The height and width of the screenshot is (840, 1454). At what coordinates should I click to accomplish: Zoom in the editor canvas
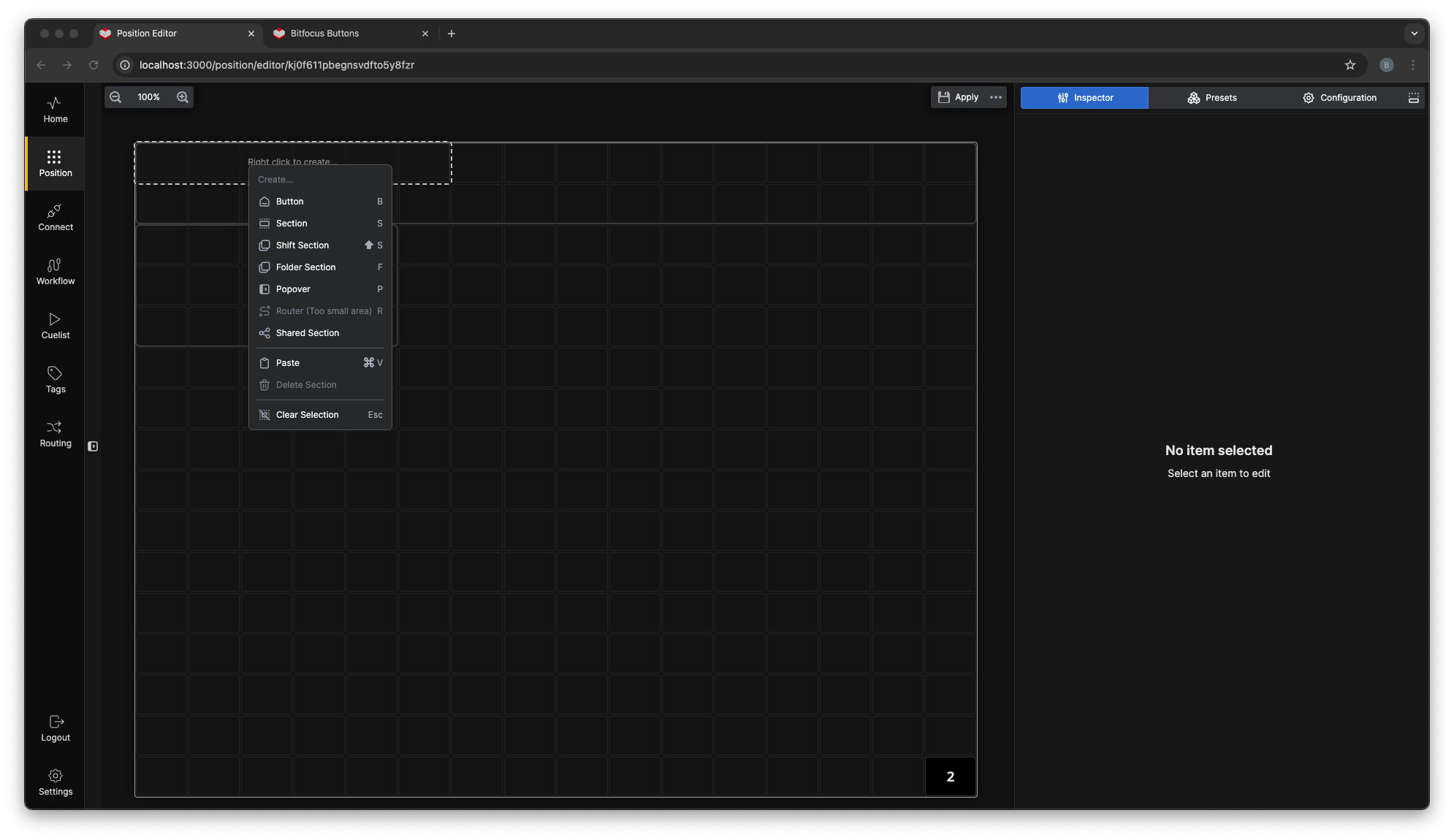pos(183,97)
